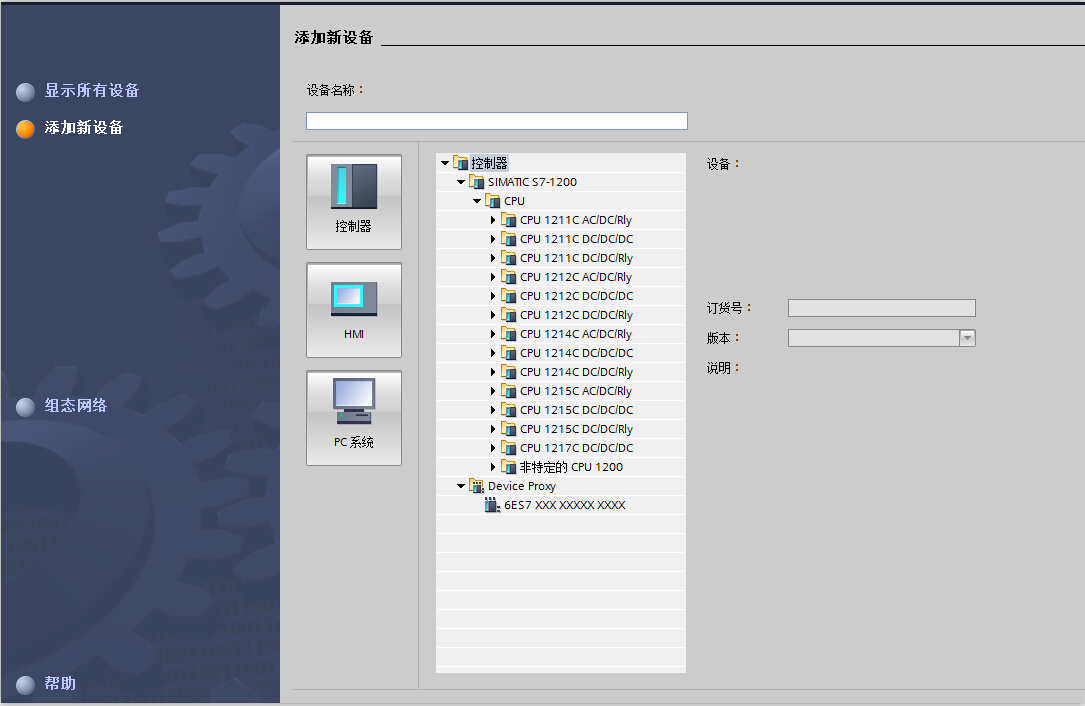Viewport: 1085px width, 706px height.
Task: Open 组态网络 in the sidebar
Action: (x=76, y=405)
